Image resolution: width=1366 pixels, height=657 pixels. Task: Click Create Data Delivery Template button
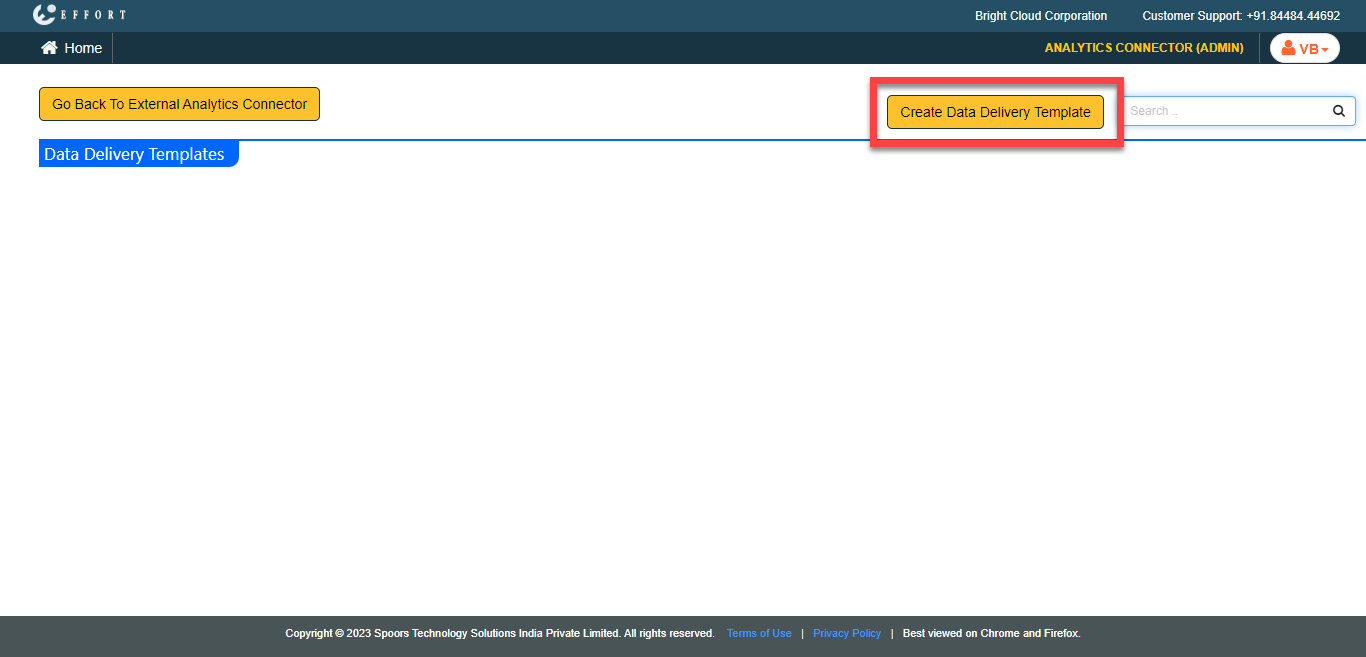point(995,112)
